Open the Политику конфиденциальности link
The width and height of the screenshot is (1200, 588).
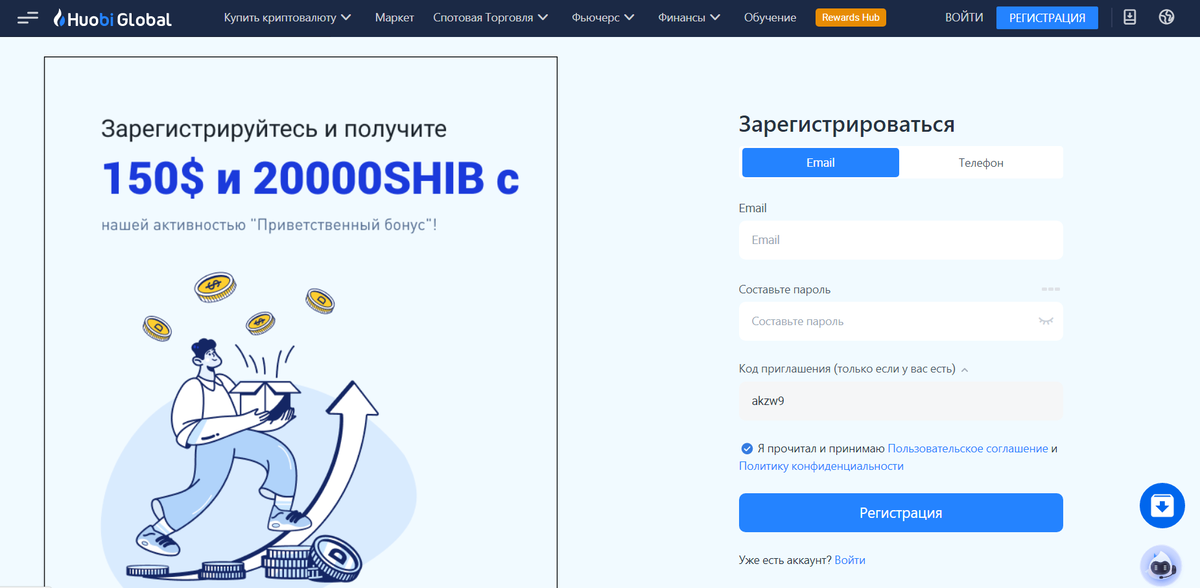pyautogui.click(x=821, y=466)
